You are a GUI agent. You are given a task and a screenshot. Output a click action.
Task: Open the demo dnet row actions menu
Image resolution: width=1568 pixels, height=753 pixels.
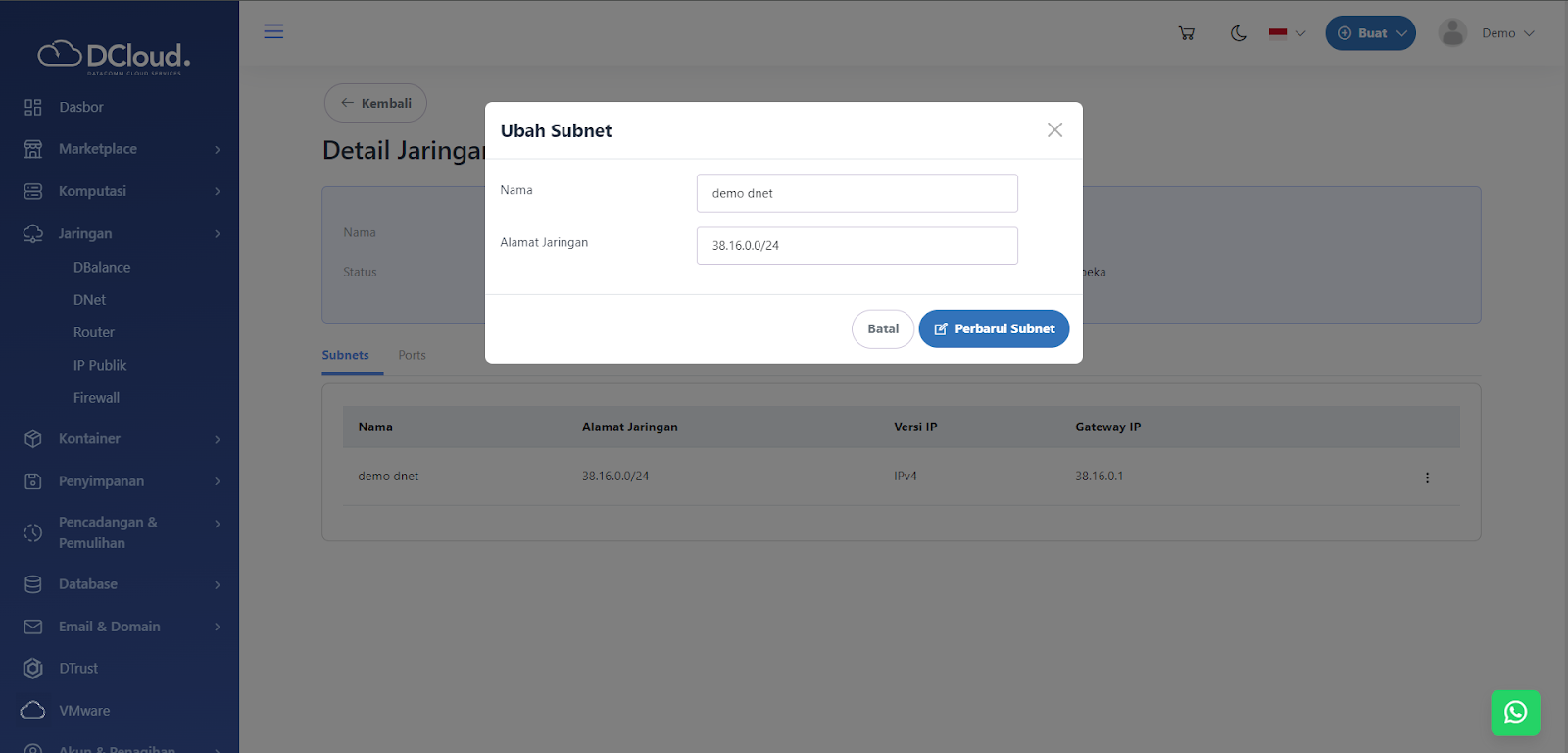(x=1427, y=477)
